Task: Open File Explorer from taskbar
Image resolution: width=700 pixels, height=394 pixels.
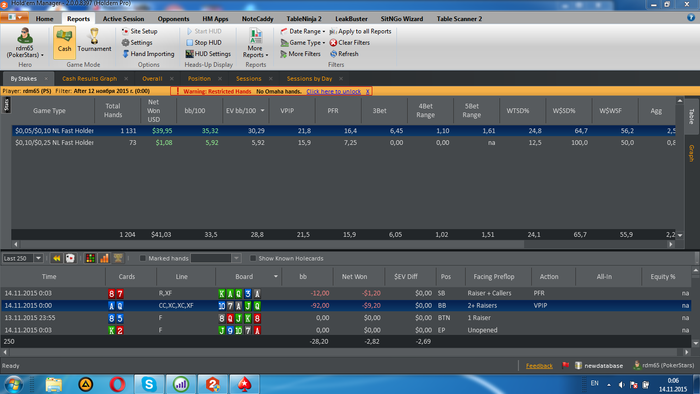Action: [54, 384]
